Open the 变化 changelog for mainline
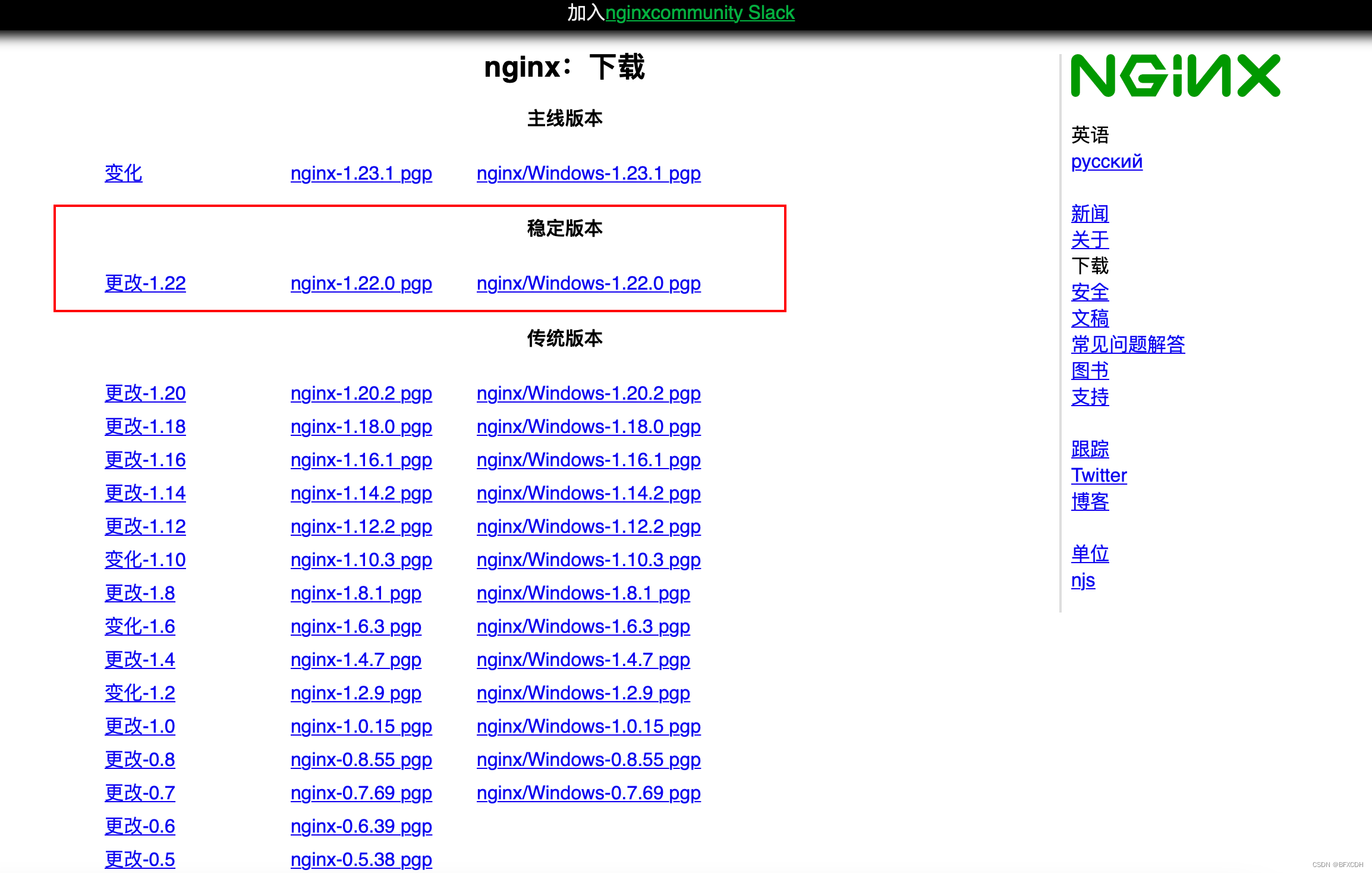This screenshot has width=1372, height=873. tap(123, 173)
